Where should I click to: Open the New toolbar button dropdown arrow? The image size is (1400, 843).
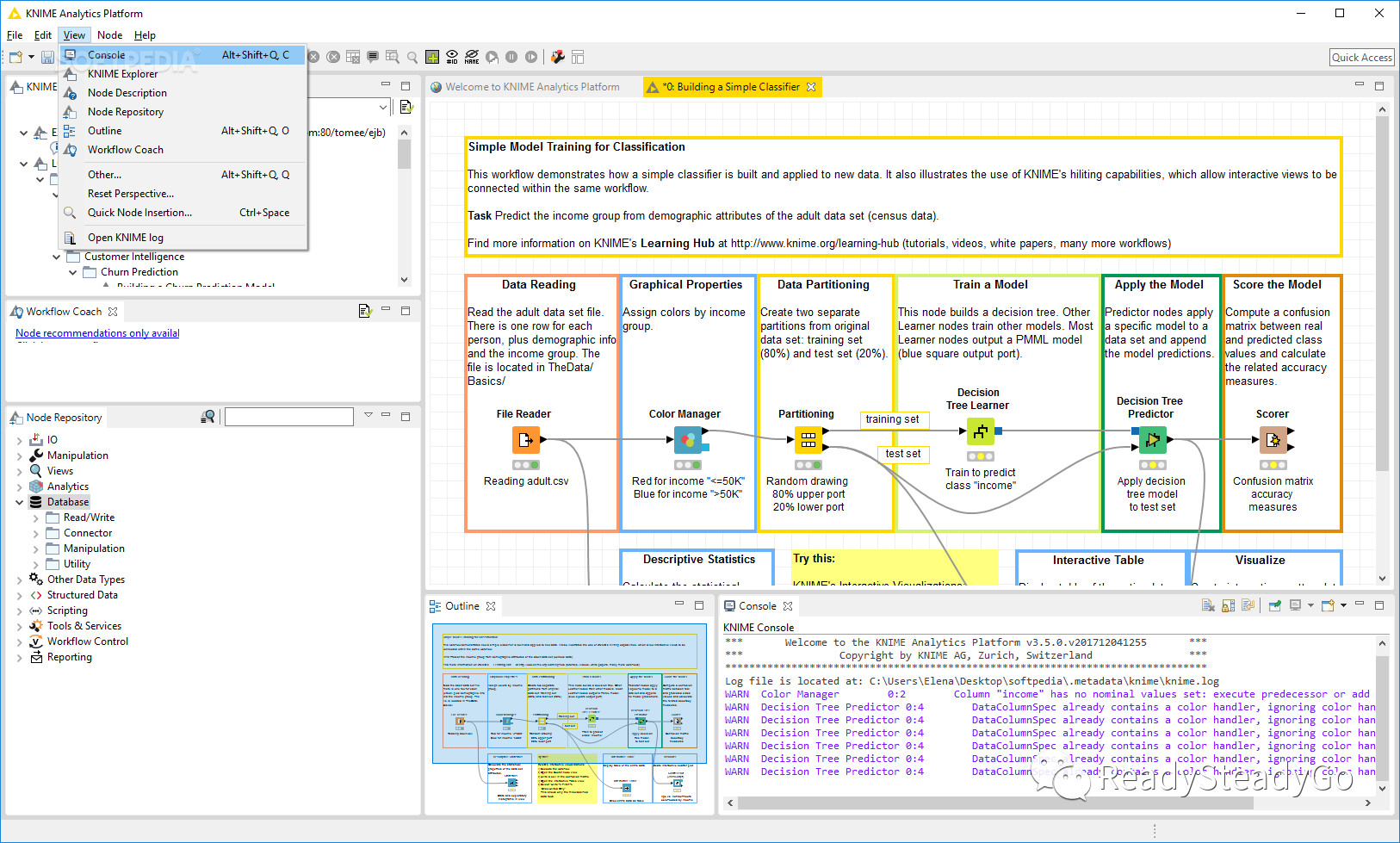(31, 57)
